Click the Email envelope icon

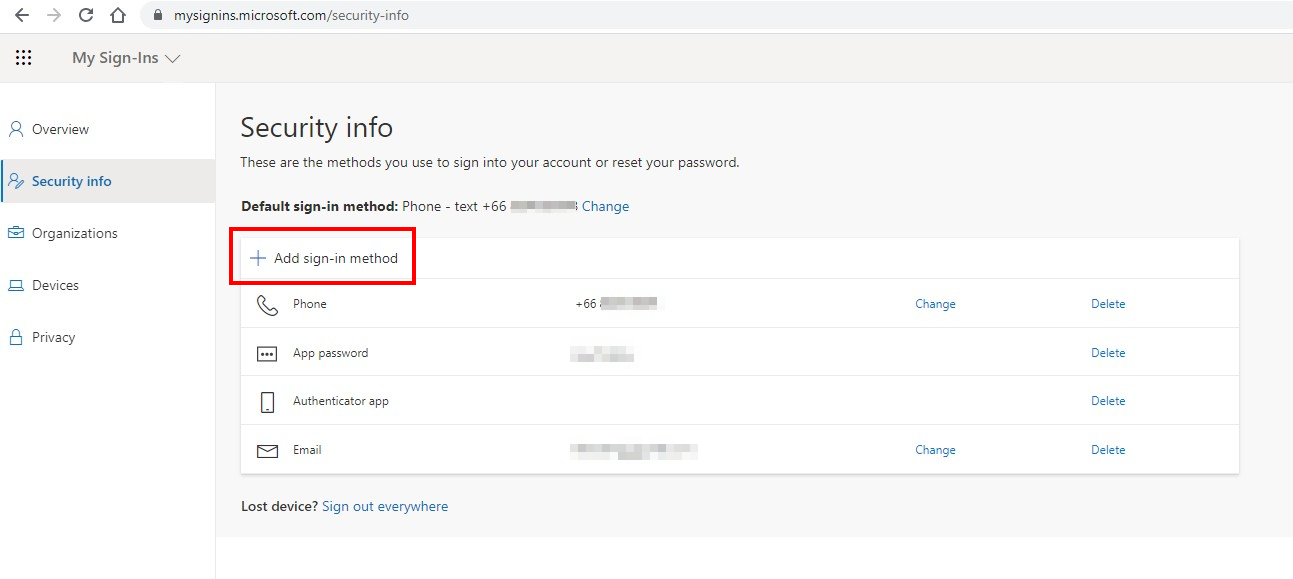(267, 451)
